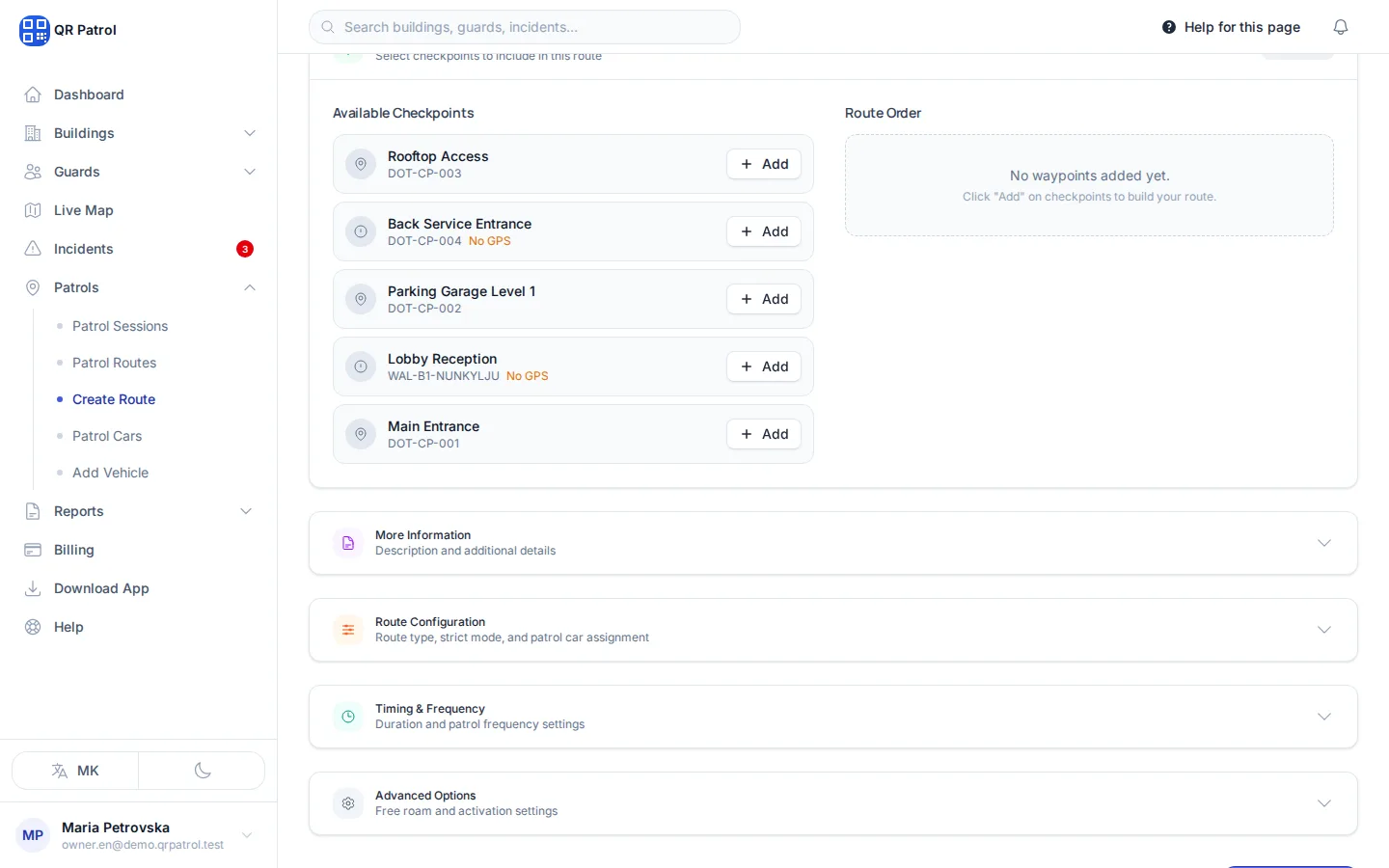Click the help question mark icon
The image size is (1389, 868).
pos(1169,27)
